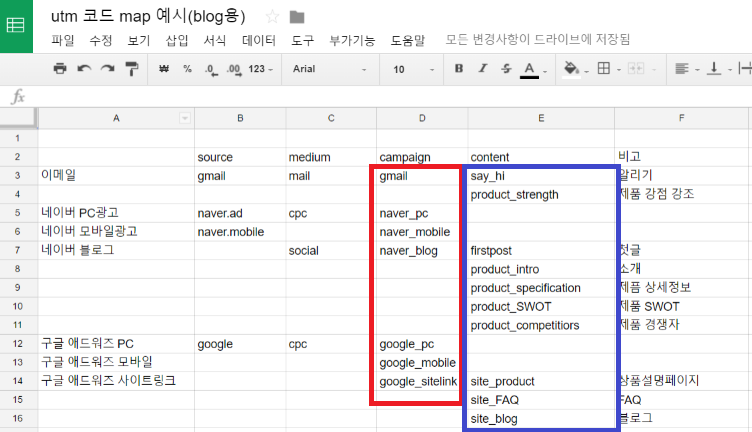The image size is (752, 432).
Task: Toggle strikethrough formatting
Action: pos(506,69)
